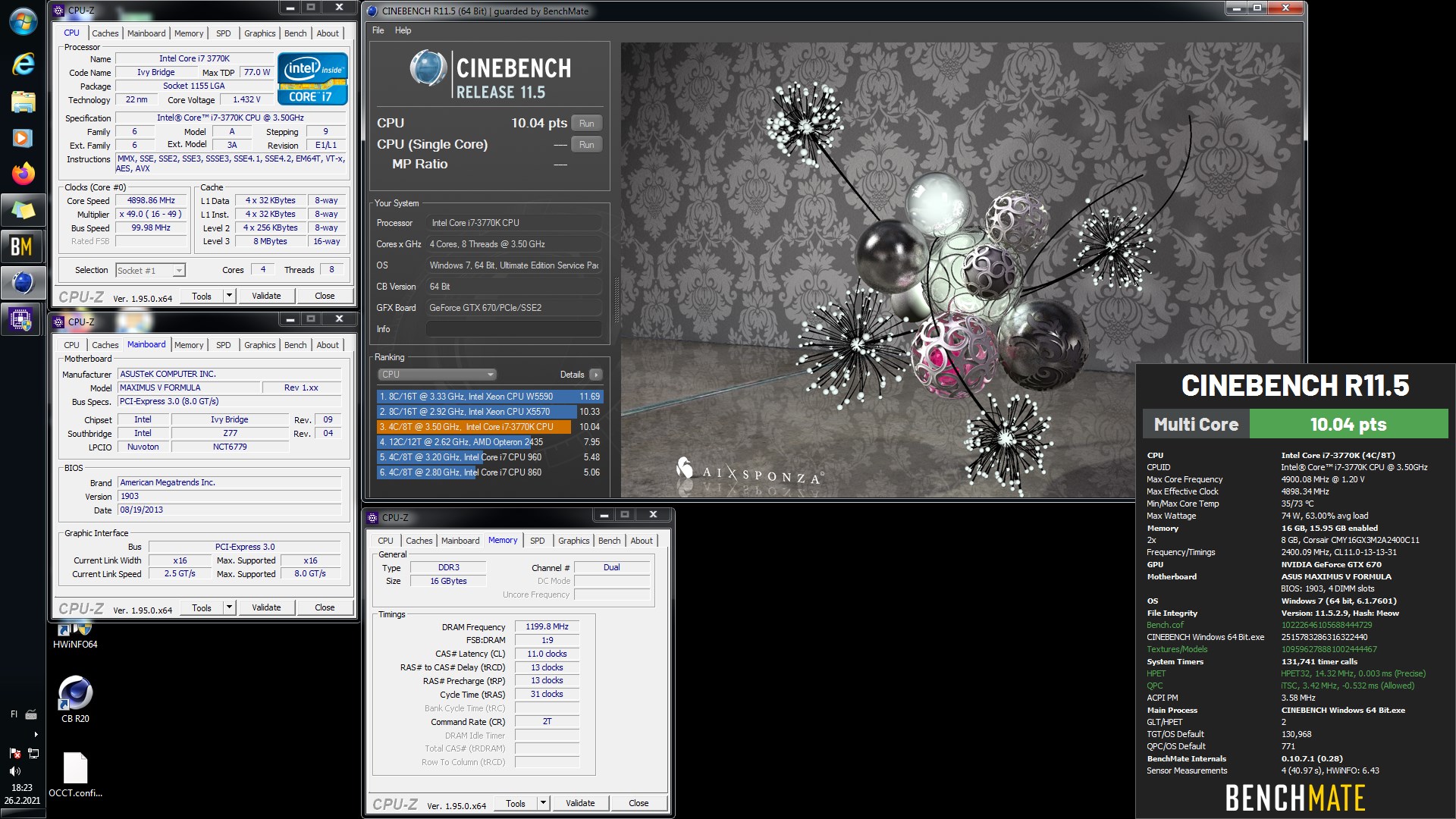Open Details arrow in Ranking panel
This screenshot has width=1456, height=819.
pyautogui.click(x=596, y=375)
